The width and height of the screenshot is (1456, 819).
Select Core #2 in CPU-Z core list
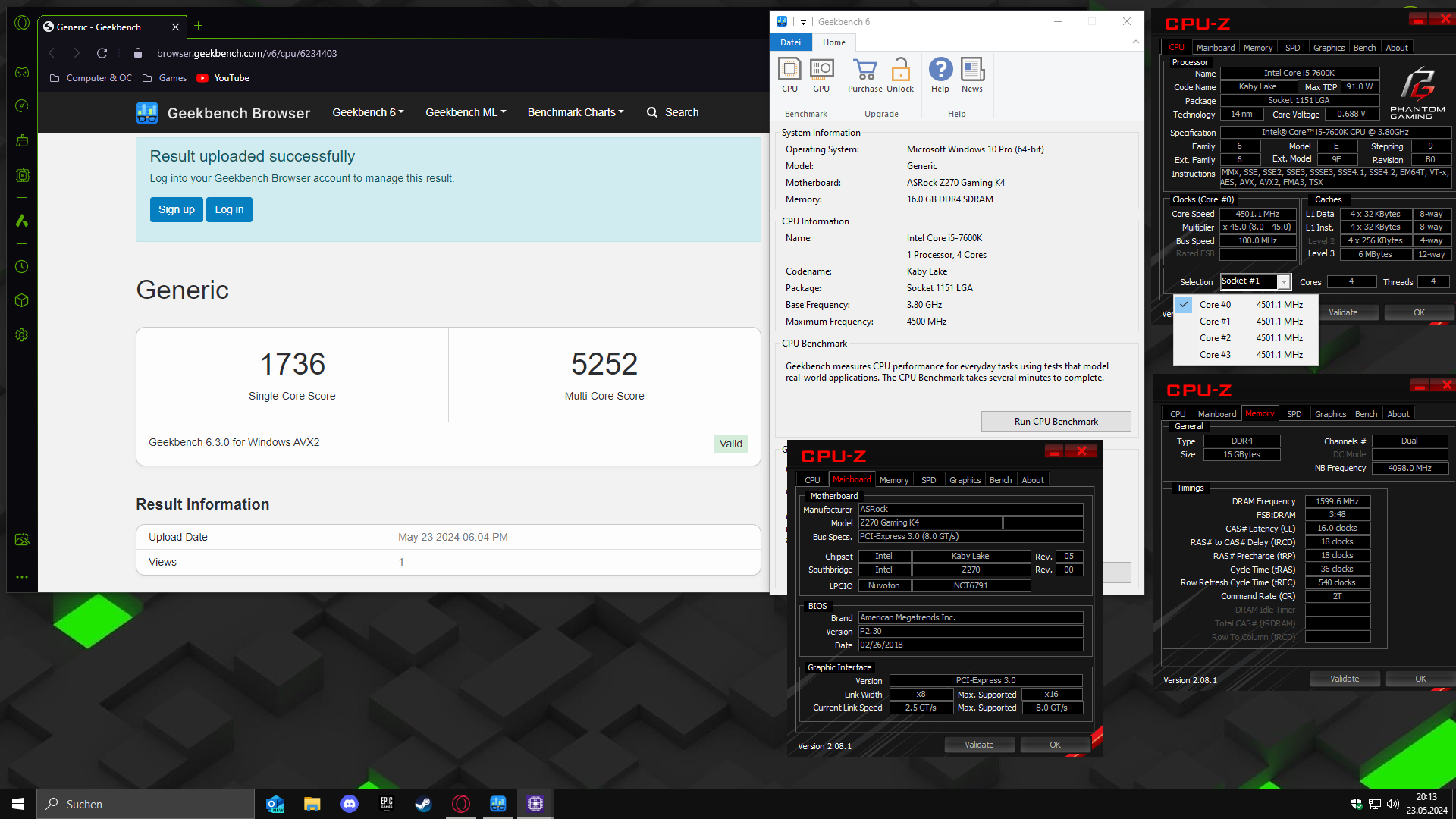[1245, 337]
